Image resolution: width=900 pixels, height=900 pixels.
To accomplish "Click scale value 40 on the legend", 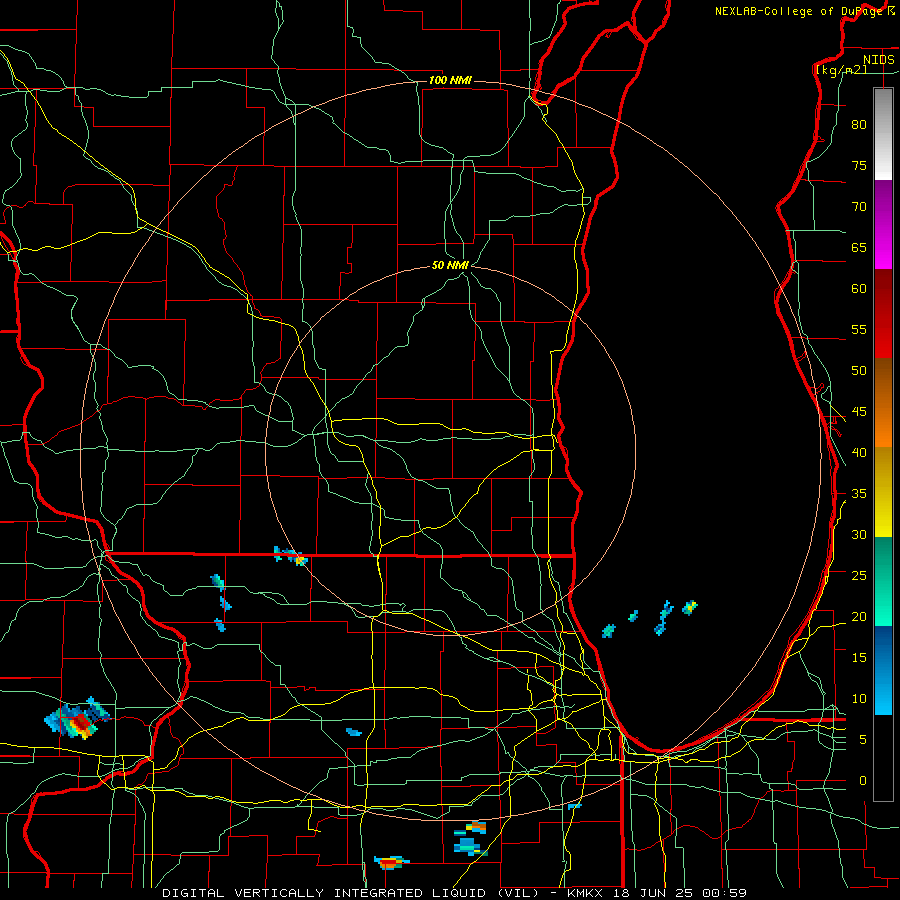I will 859,452.
